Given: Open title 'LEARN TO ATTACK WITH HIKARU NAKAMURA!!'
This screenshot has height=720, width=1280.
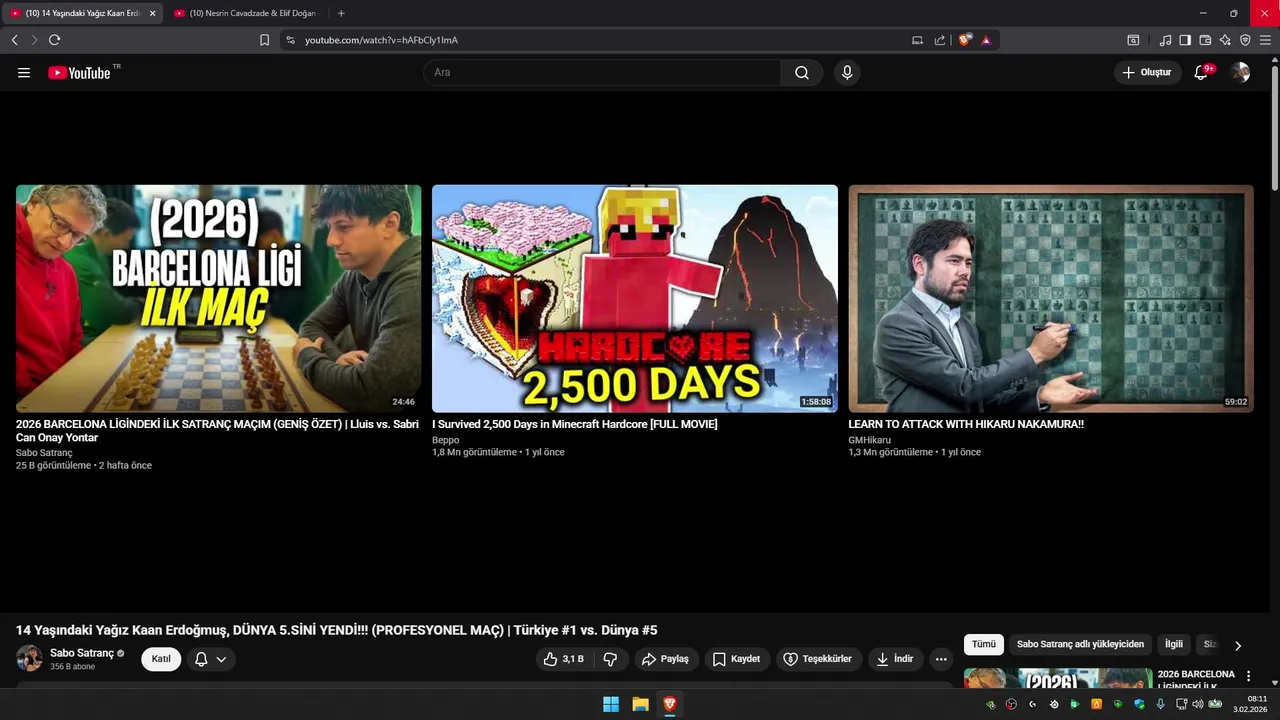Looking at the screenshot, I should [x=966, y=424].
